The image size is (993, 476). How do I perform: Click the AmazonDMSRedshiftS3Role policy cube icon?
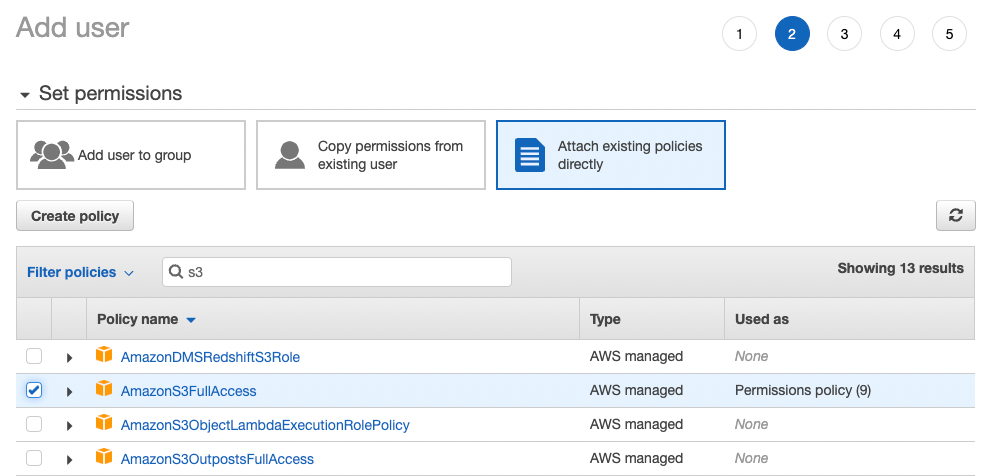point(104,355)
